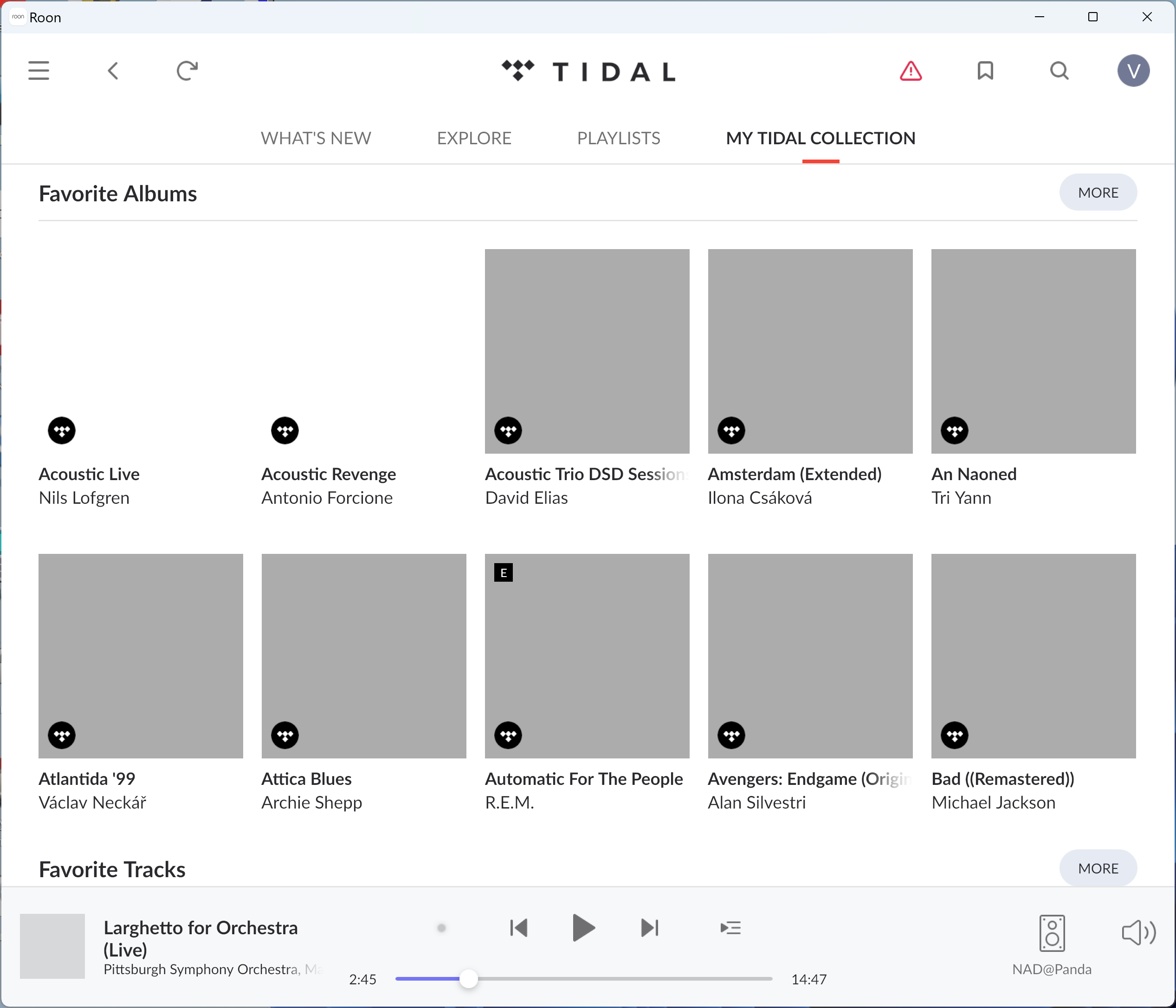Click the TIDAL badge on Attica Blues
Image resolution: width=1176 pixels, height=1008 pixels.
point(285,736)
